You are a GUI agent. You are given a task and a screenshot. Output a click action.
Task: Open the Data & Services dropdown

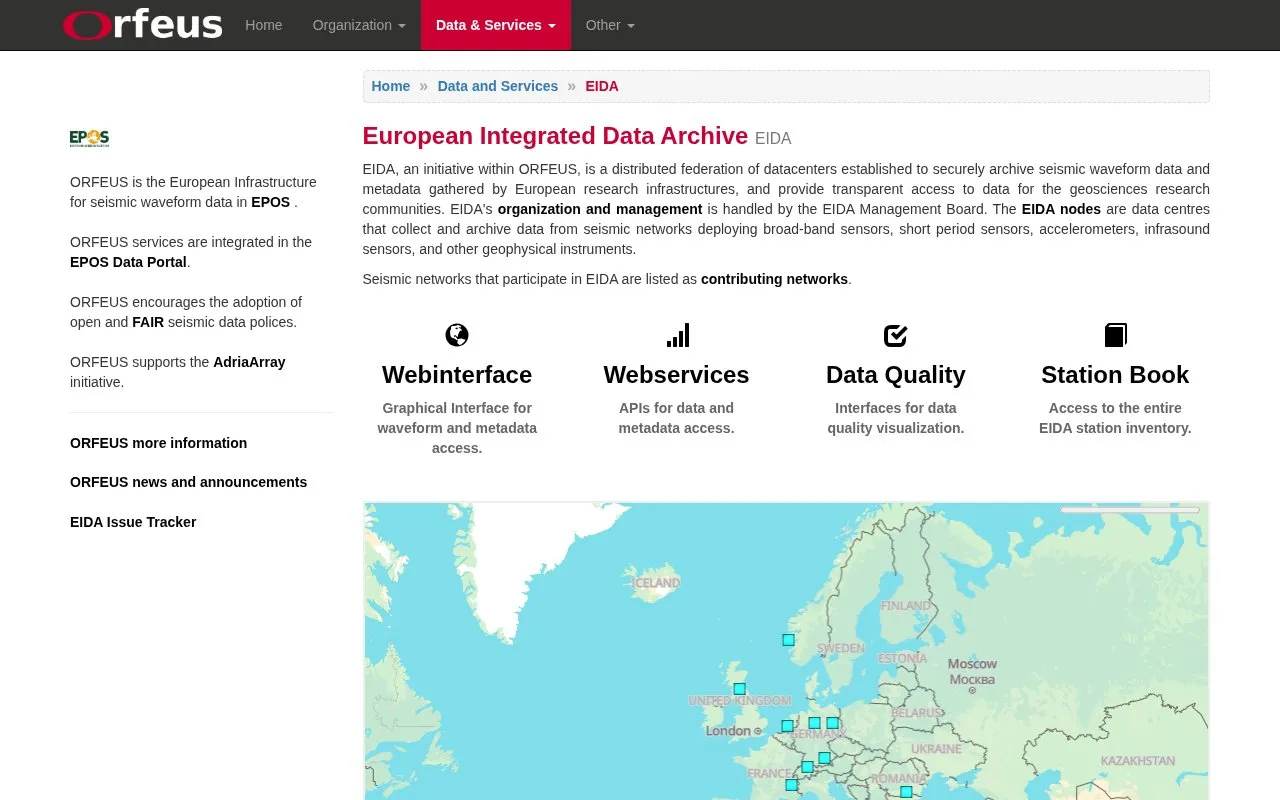point(496,25)
